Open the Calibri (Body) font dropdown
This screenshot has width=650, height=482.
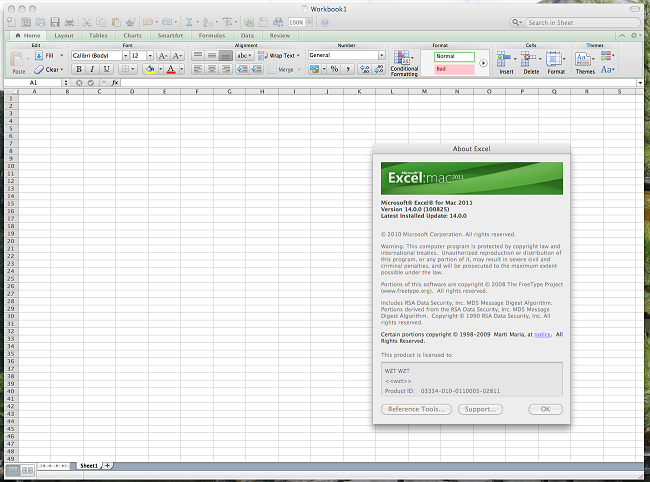125,56
